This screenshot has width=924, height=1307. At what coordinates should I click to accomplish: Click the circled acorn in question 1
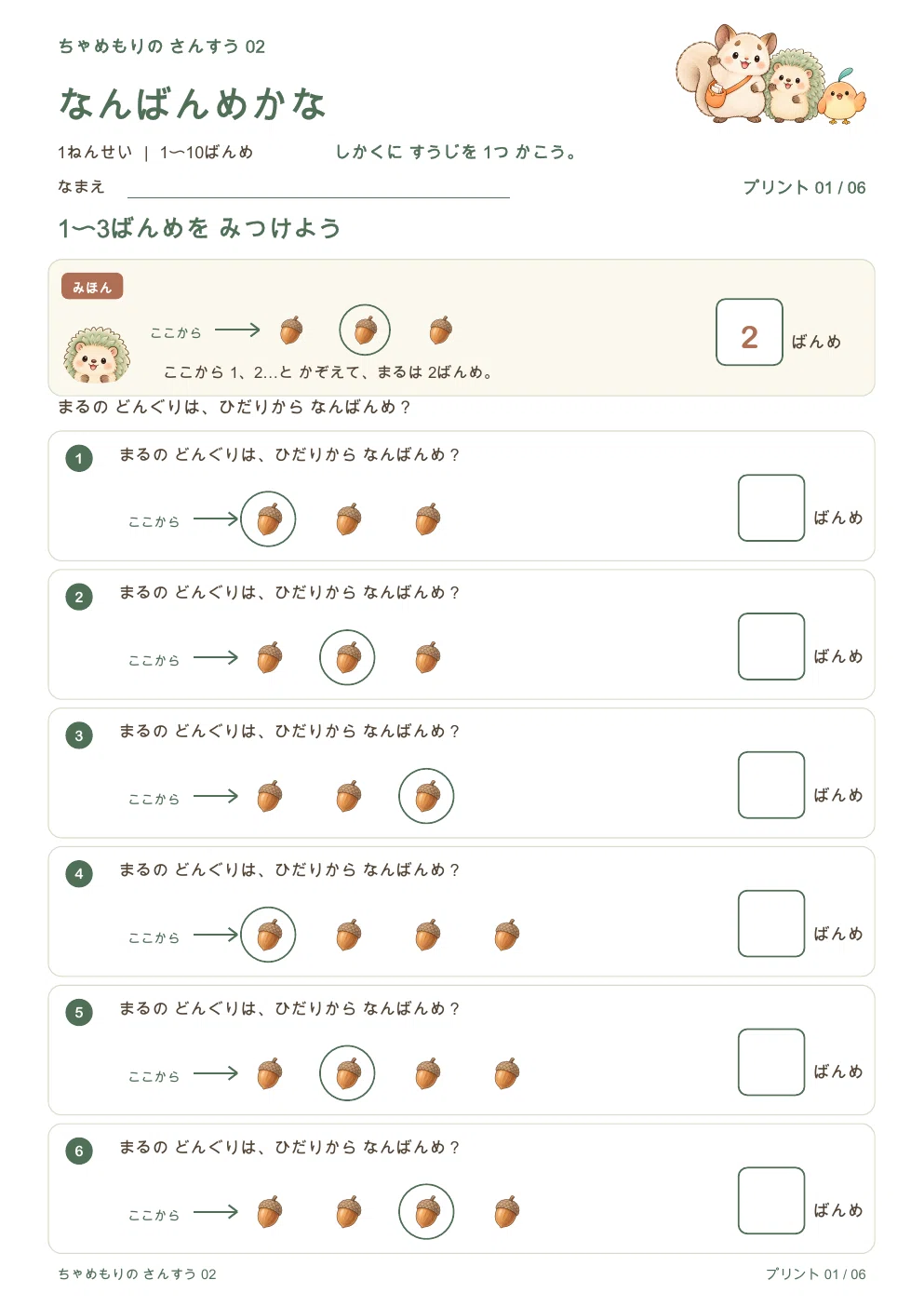coord(268,519)
